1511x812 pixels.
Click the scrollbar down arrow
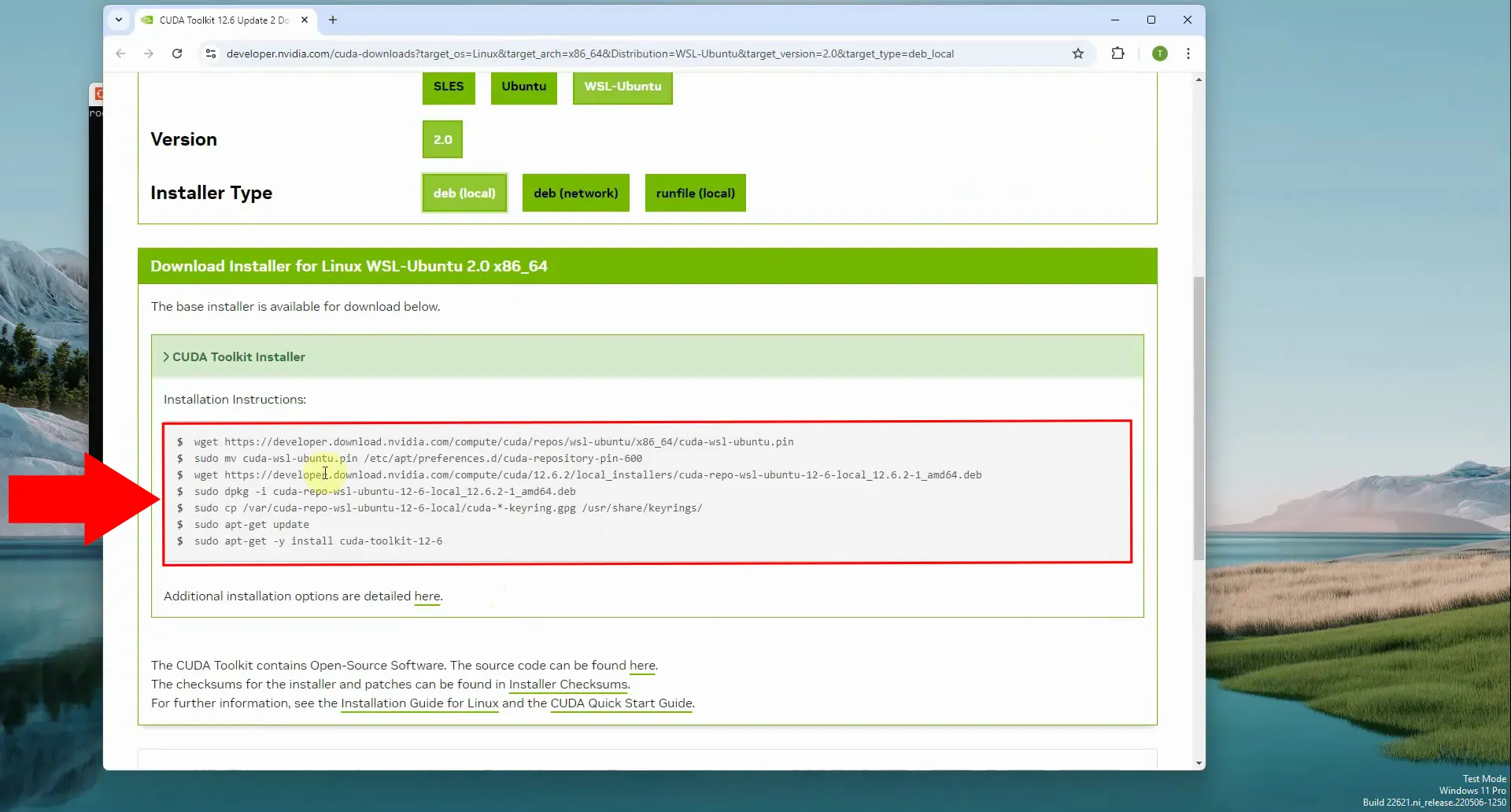pos(1199,763)
